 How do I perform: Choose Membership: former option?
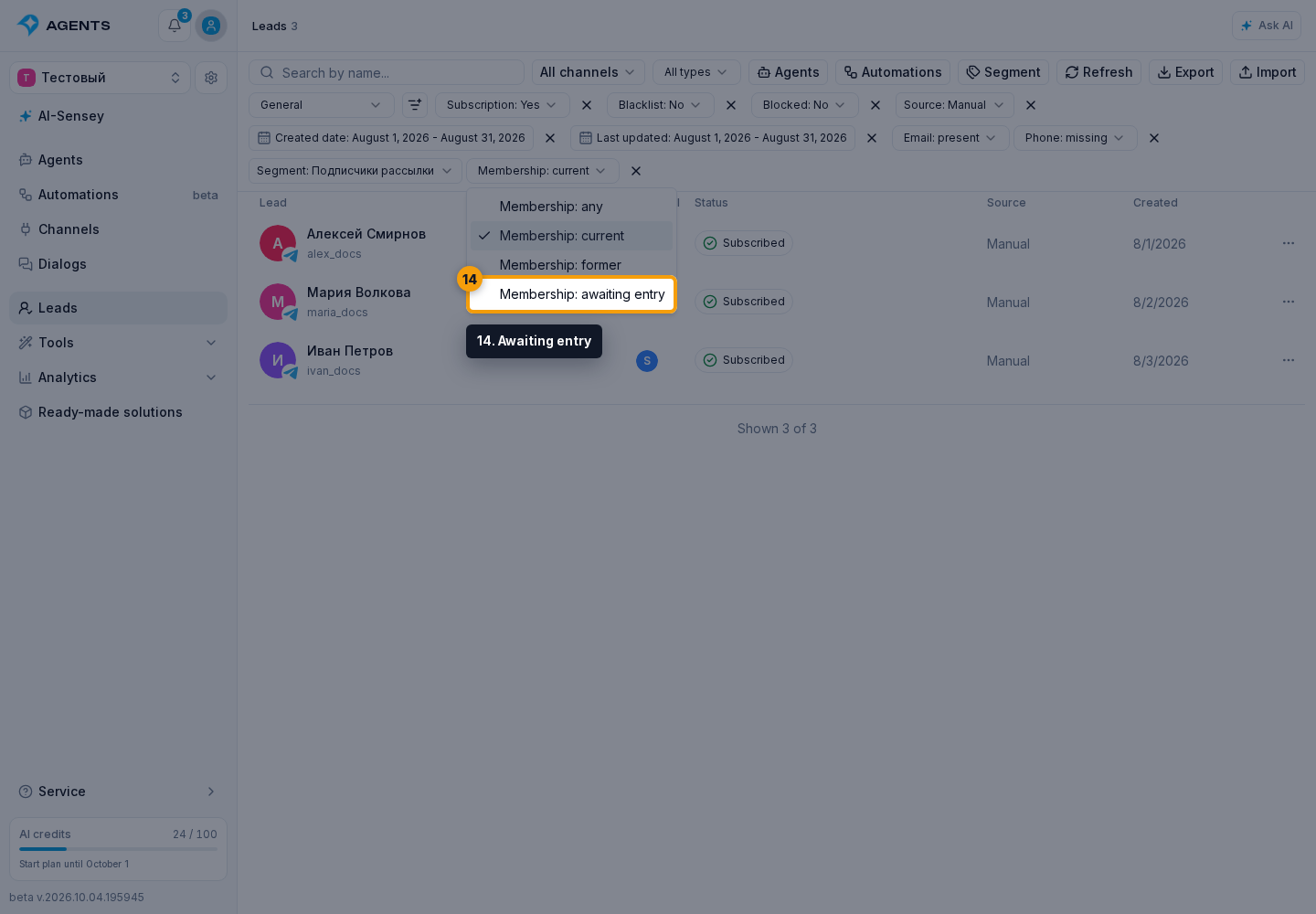(571, 265)
